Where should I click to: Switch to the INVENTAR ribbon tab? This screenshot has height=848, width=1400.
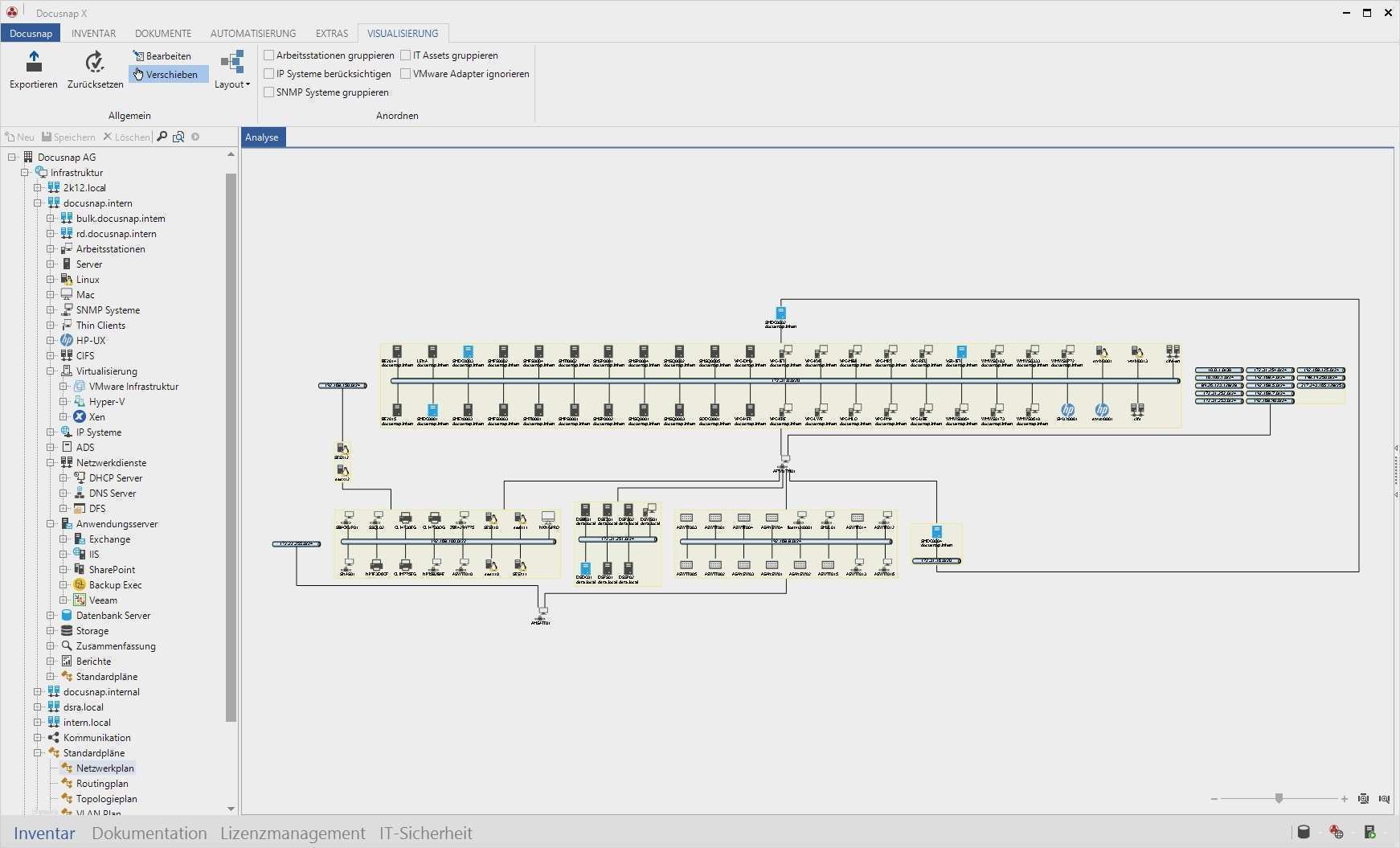pos(93,33)
